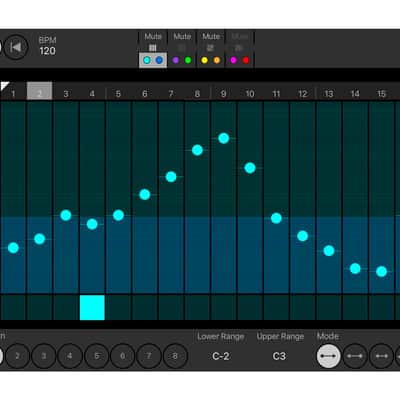This screenshot has width=400, height=400.
Task: Click the note dot in step 10 column
Action: click(250, 168)
